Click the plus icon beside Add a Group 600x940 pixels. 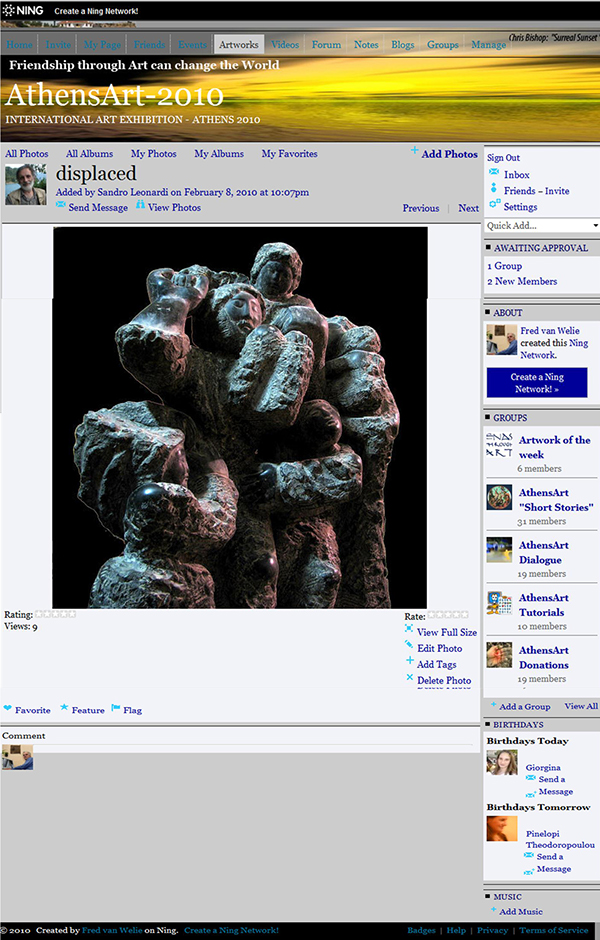click(494, 704)
